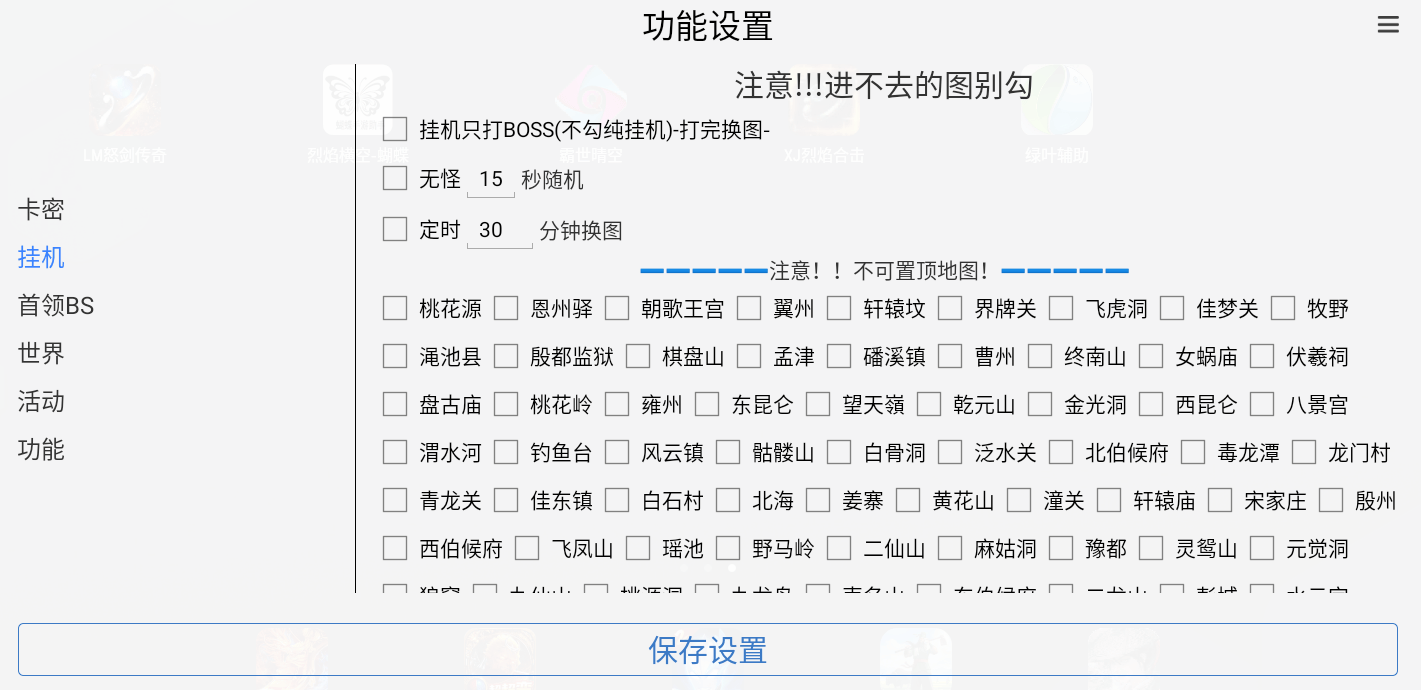Image resolution: width=1421 pixels, height=690 pixels.
Task: Tick the 乾元山 box
Action: pos(929,404)
